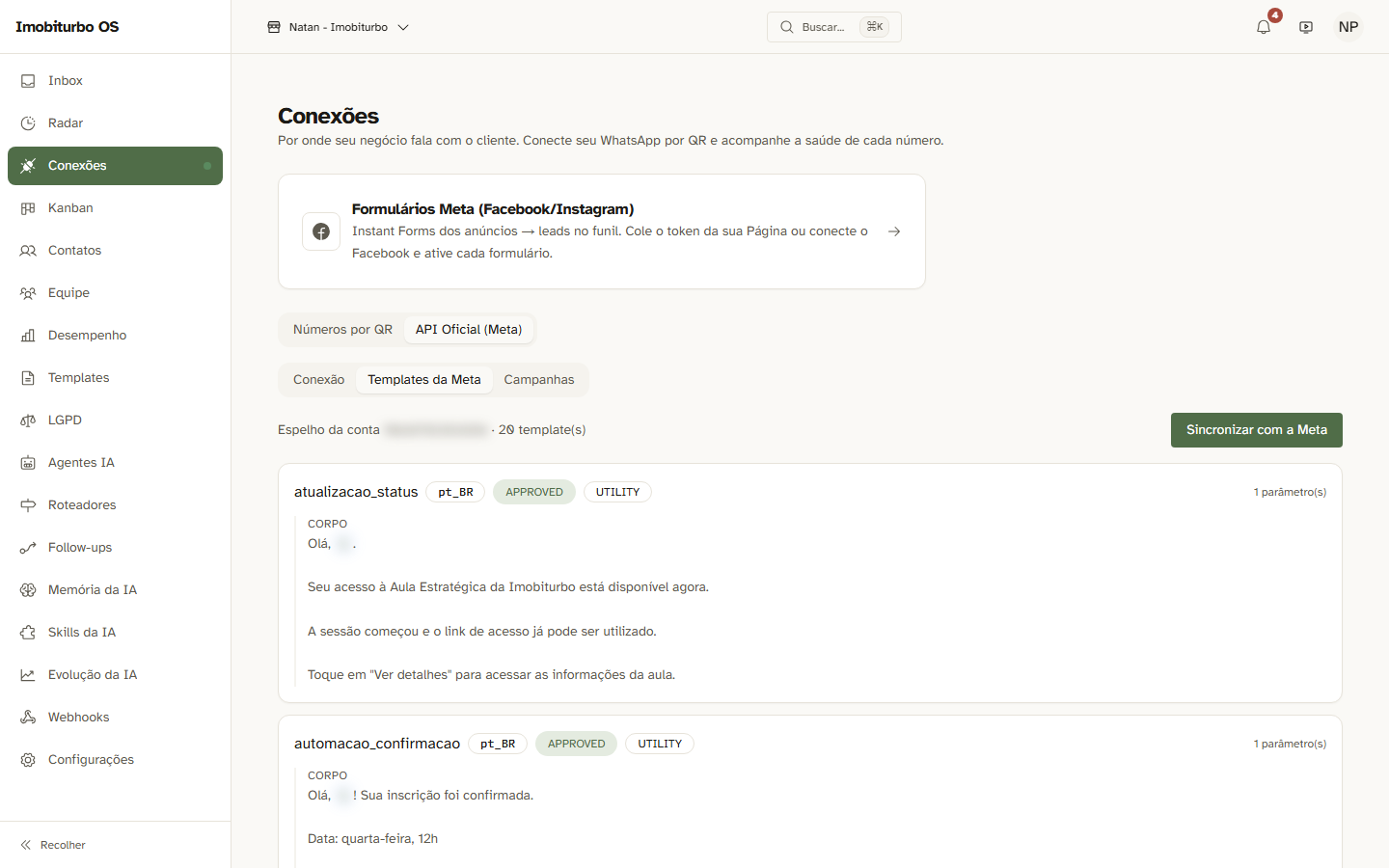Click the '20 template(s)' count text

[542, 430]
